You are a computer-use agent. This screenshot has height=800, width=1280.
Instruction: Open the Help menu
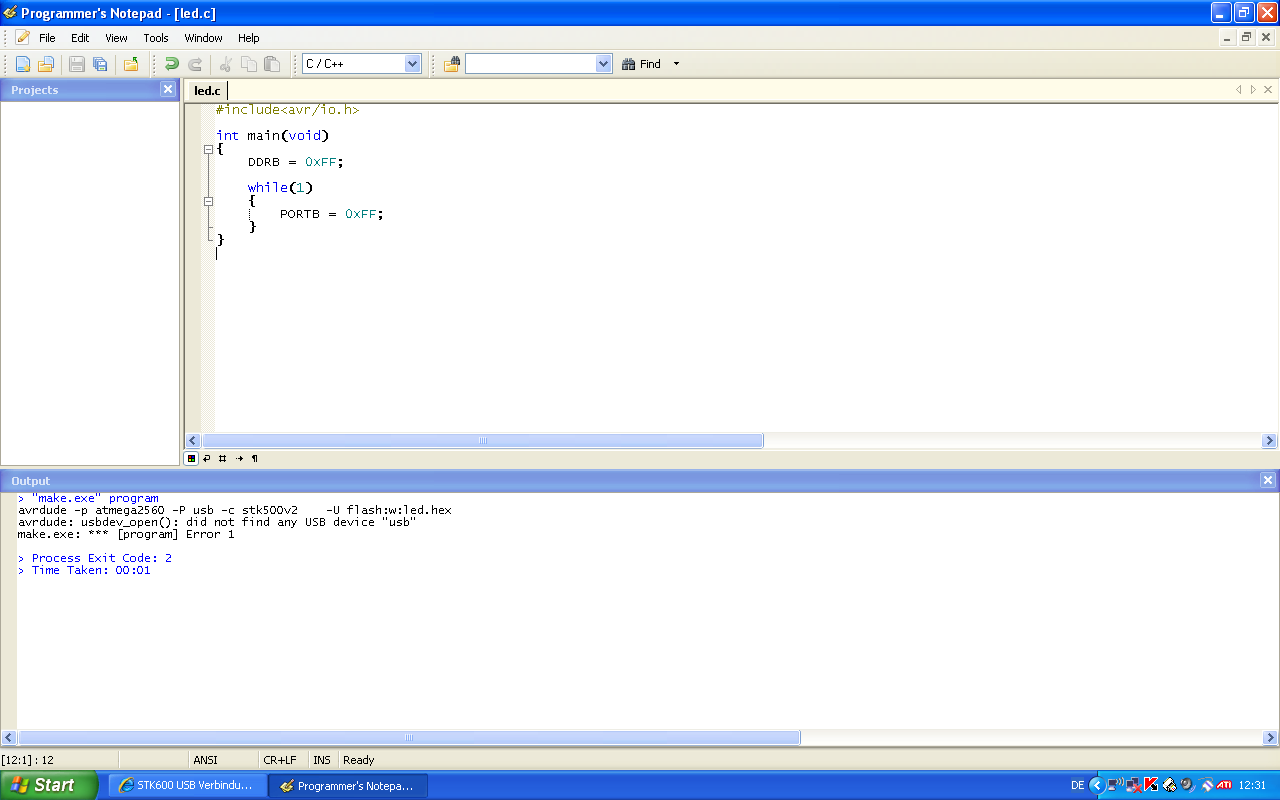(248, 38)
